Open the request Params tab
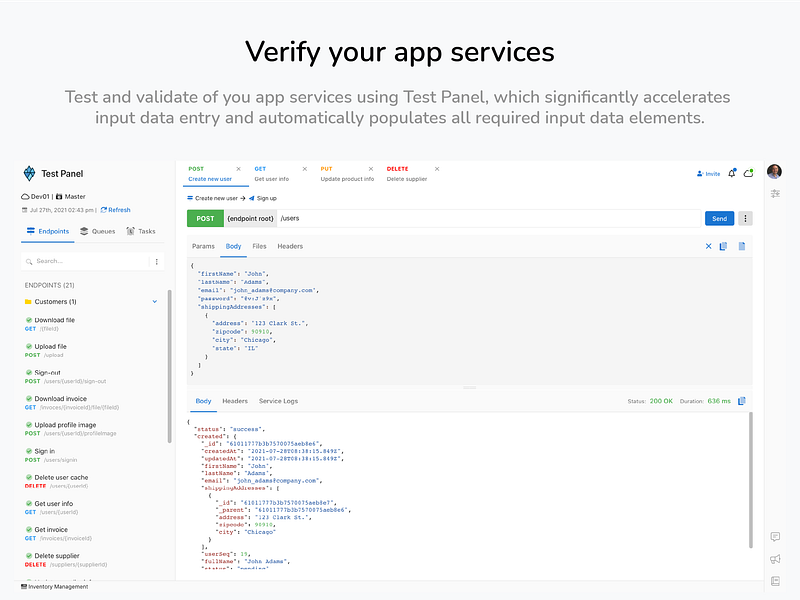The width and height of the screenshot is (800, 600). click(203, 246)
